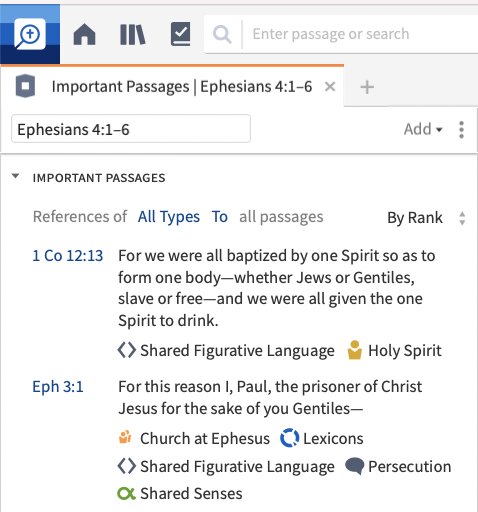The height and width of the screenshot is (512, 478).
Task: Close the Important Passages tab
Action: (x=330, y=87)
